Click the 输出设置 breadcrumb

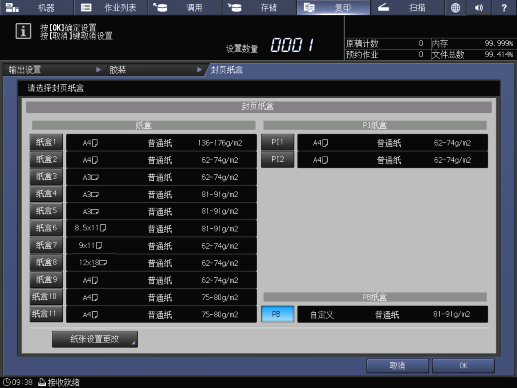[x=53, y=70]
